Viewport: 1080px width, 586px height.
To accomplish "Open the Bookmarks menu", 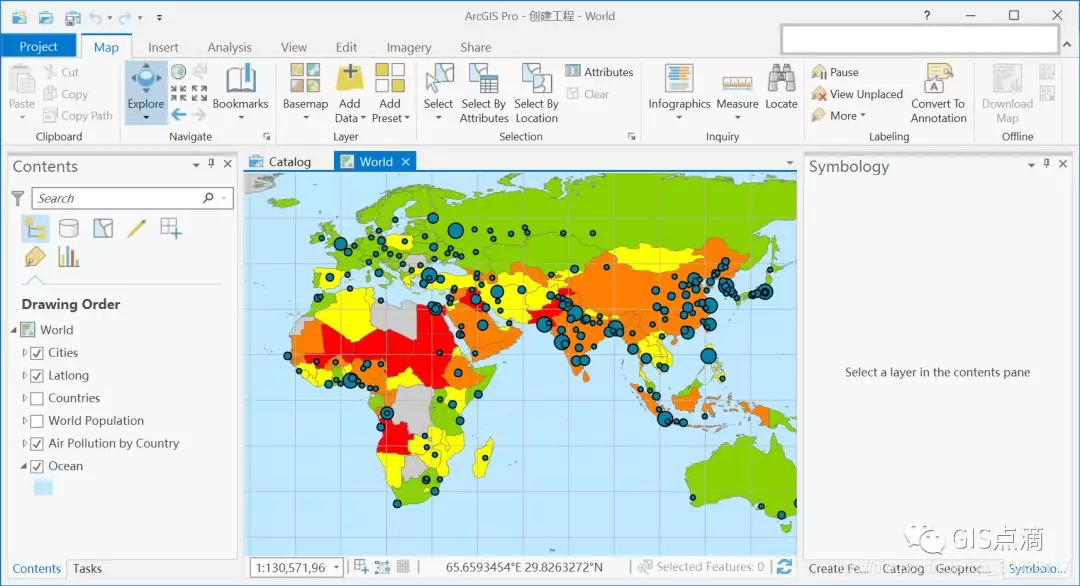I will pyautogui.click(x=240, y=92).
